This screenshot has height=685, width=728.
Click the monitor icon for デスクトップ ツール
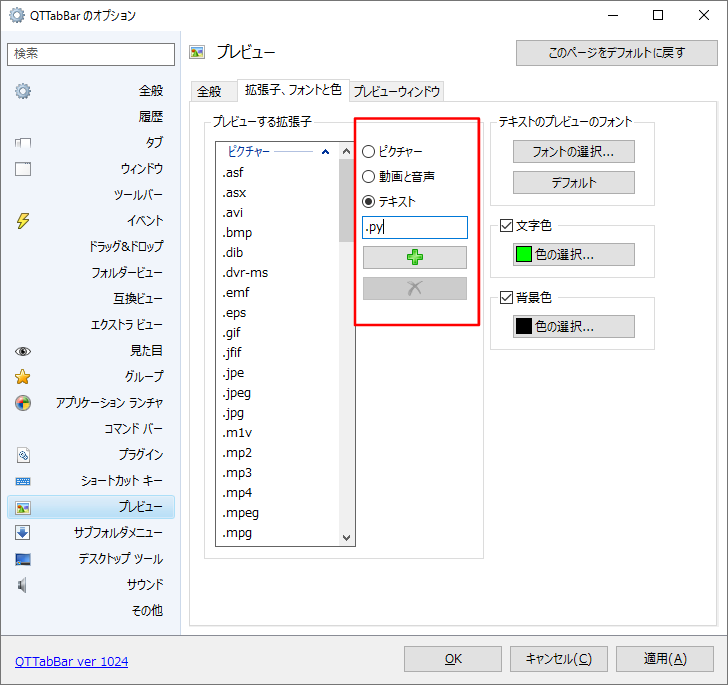23,559
